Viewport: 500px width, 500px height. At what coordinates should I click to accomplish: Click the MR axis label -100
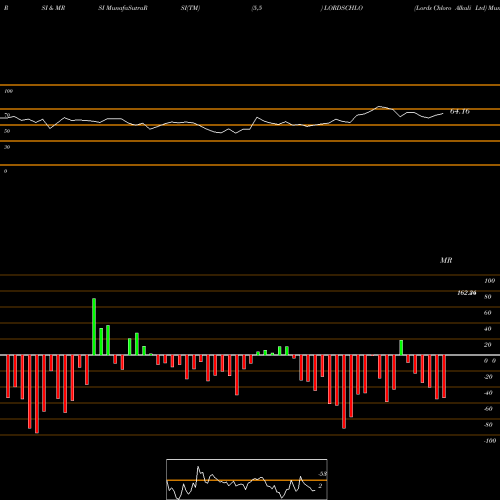[x=489, y=441]
